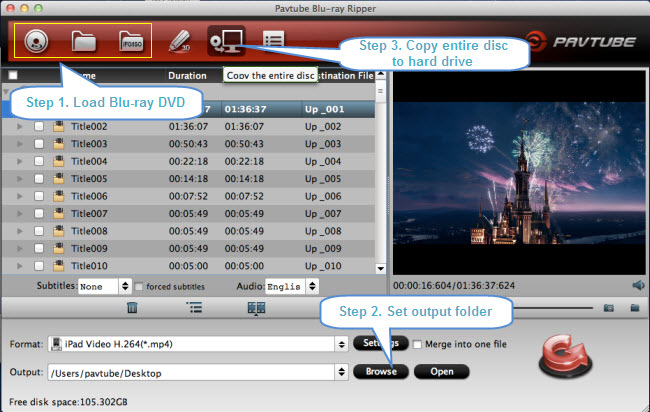Viewport: 650px width, 412px height.
Task: Open the task list icon in the toolbar
Action: pos(274,41)
